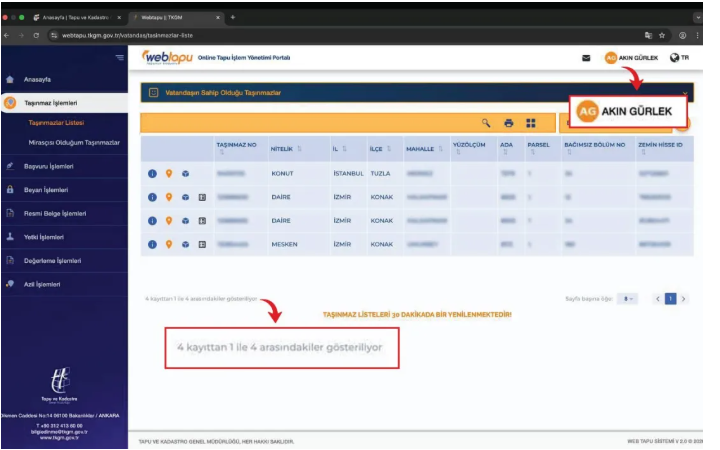Screen dimensions: 720x450
Task: Open AKIN GÜRLEK user menu in header
Action: (x=632, y=58)
